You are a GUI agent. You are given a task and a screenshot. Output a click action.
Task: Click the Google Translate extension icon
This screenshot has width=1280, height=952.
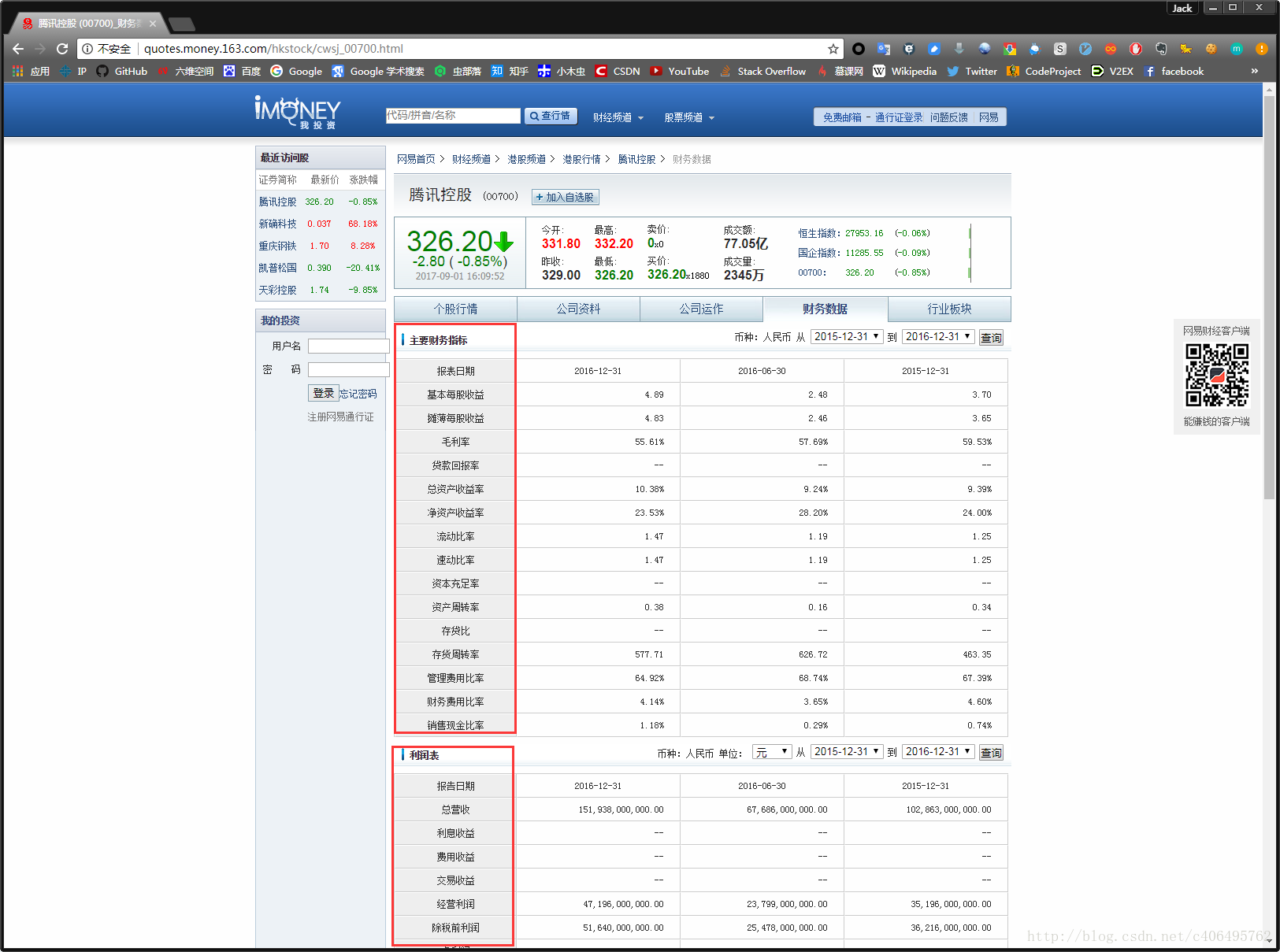tap(883, 49)
